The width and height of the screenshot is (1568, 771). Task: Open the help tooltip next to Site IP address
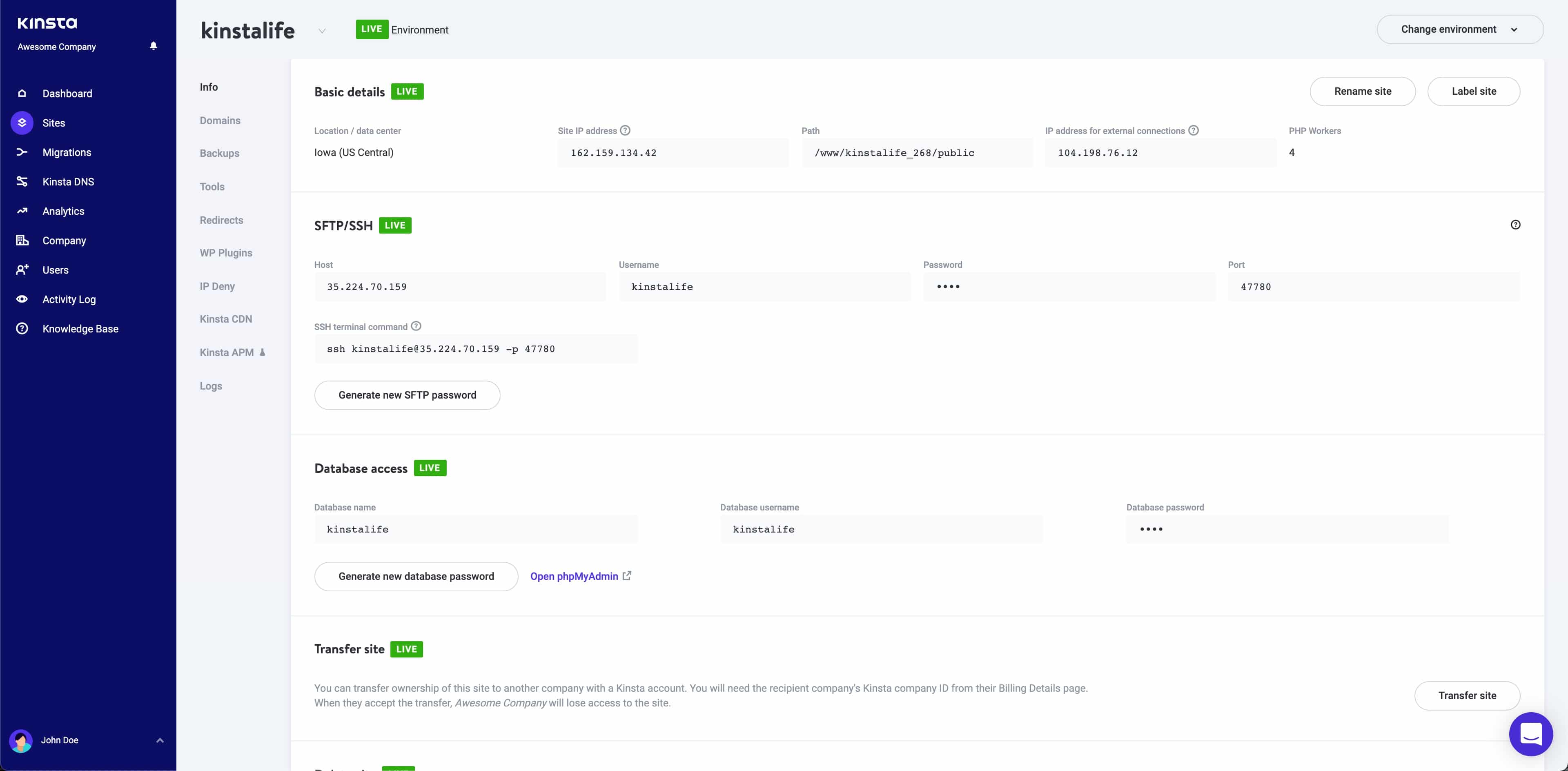tap(625, 129)
